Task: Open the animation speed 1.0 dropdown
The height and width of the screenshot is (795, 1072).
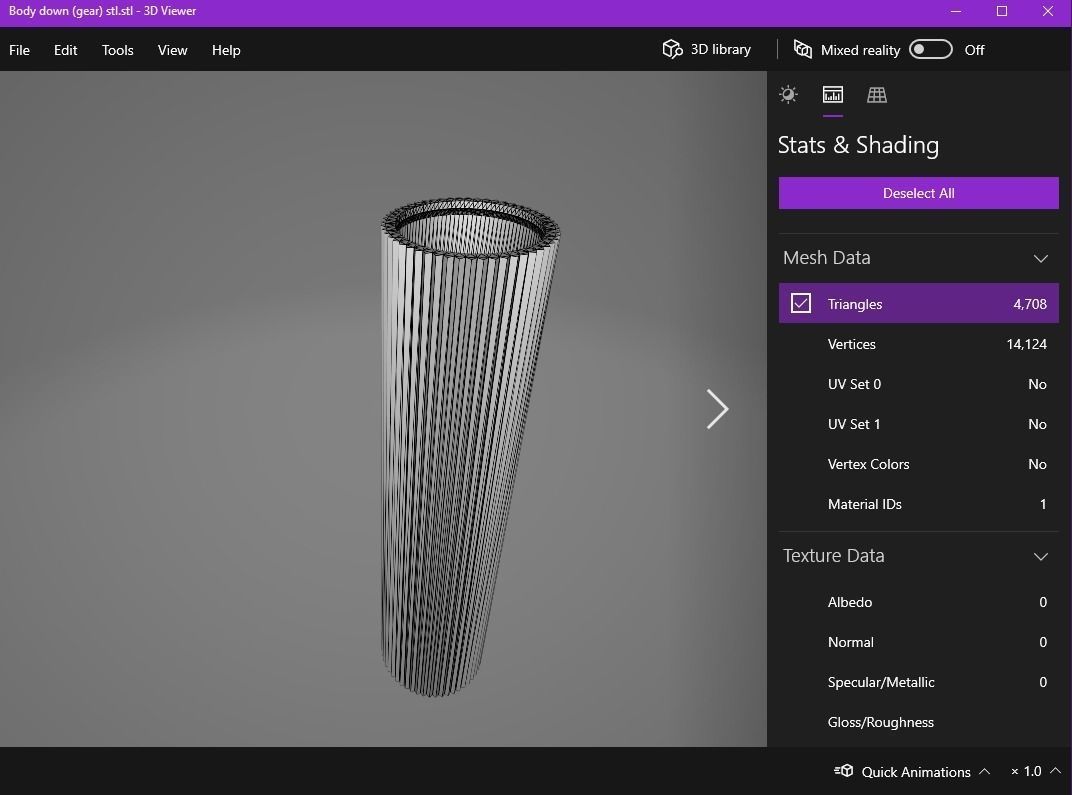Action: click(x=1036, y=771)
